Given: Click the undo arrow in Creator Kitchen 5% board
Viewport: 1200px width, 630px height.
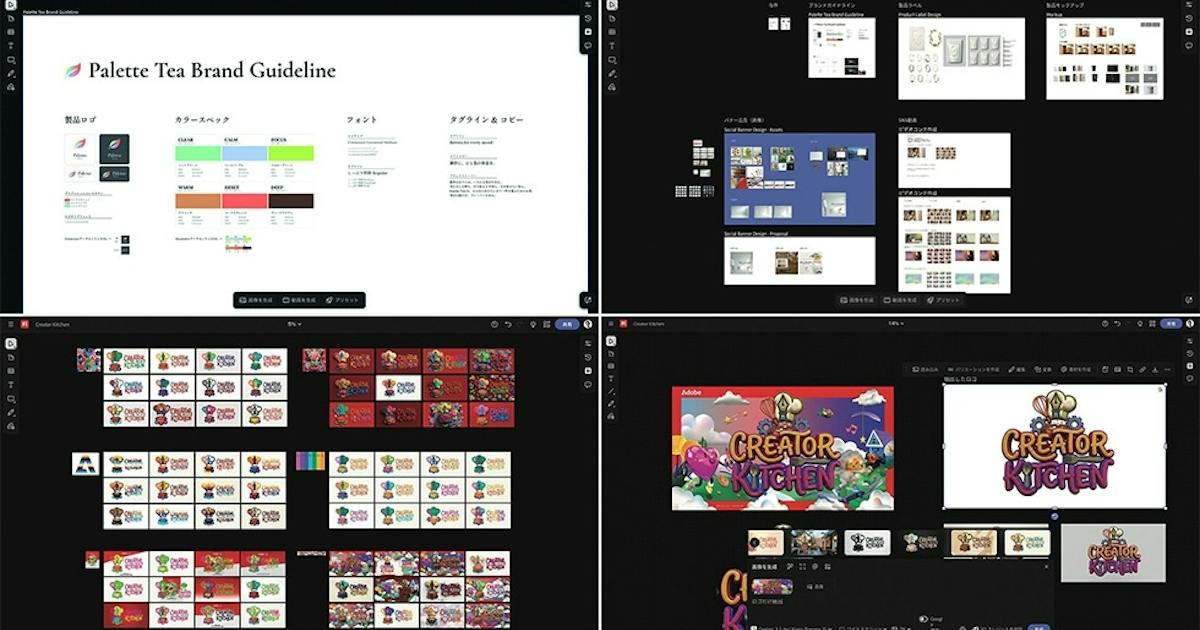Looking at the screenshot, I should click(x=507, y=324).
